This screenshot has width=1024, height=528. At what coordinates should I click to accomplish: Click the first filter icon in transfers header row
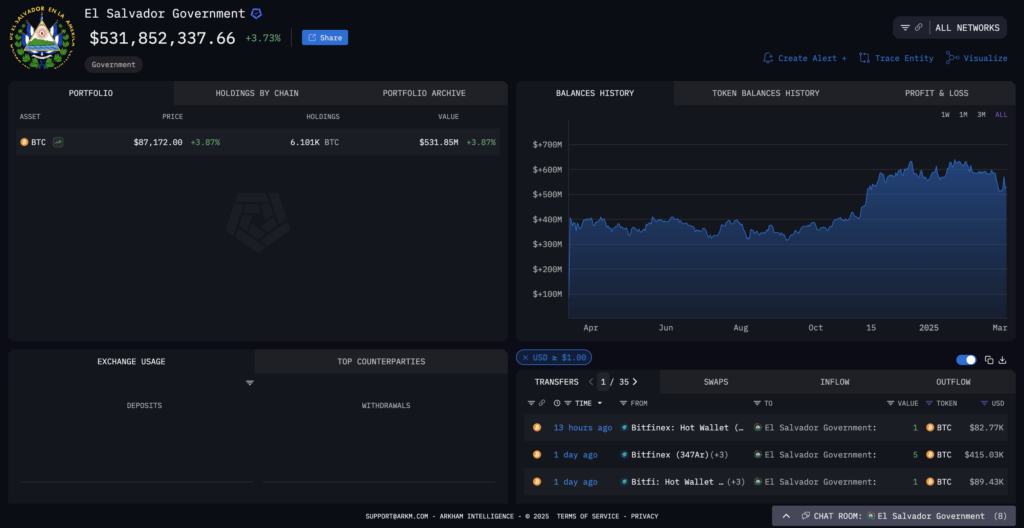(x=531, y=403)
